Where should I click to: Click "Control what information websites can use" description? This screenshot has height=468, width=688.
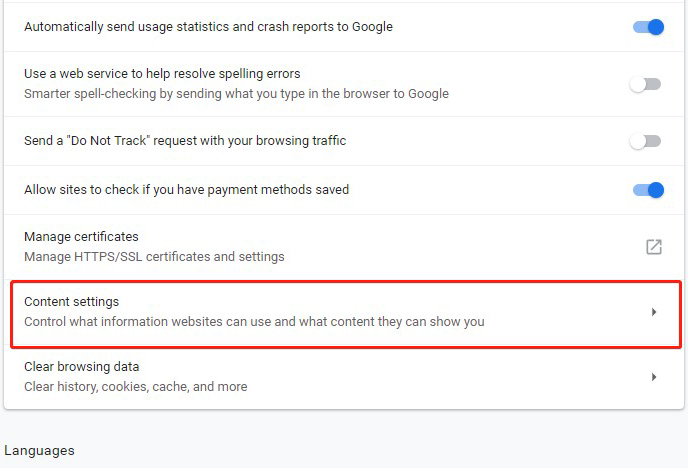click(x=254, y=322)
